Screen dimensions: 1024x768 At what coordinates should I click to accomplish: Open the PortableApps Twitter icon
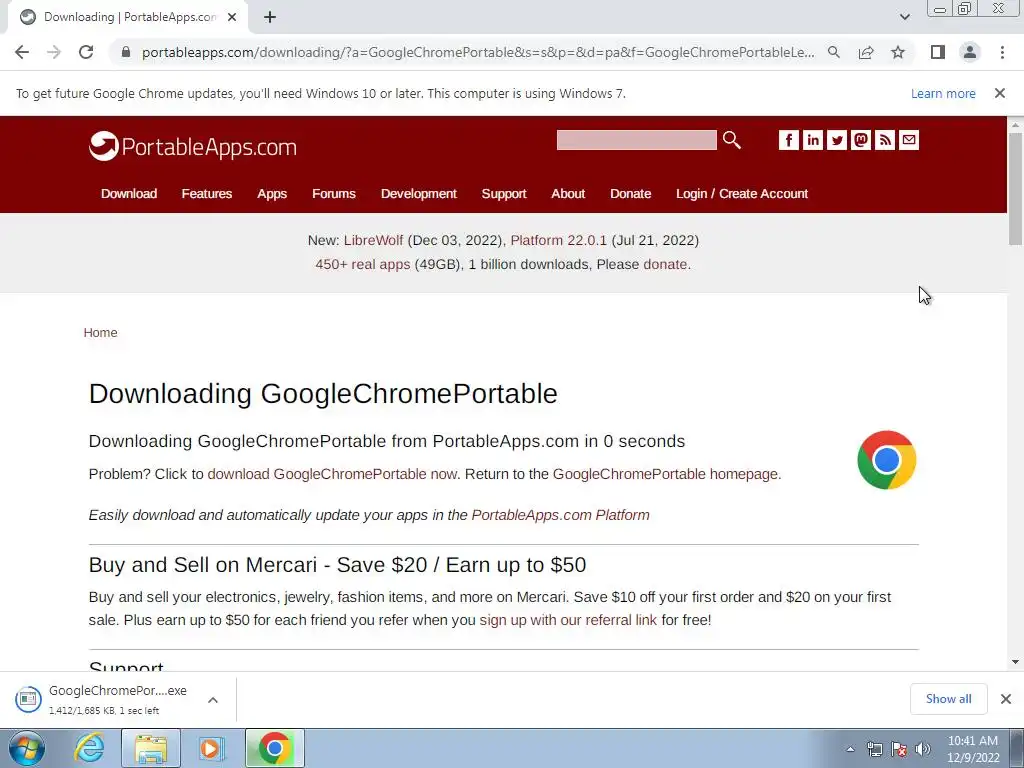[x=837, y=140]
